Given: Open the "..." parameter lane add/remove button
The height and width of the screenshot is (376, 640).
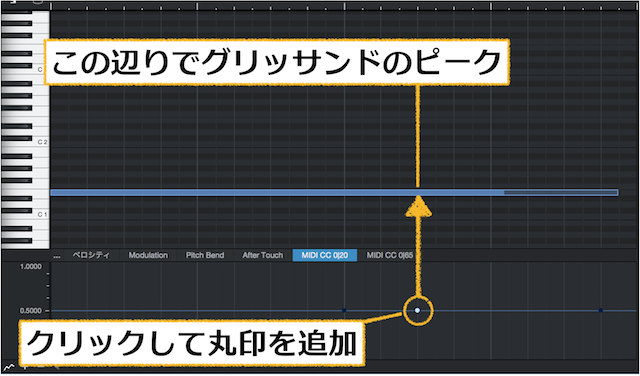Looking at the screenshot, I should click(57, 256).
